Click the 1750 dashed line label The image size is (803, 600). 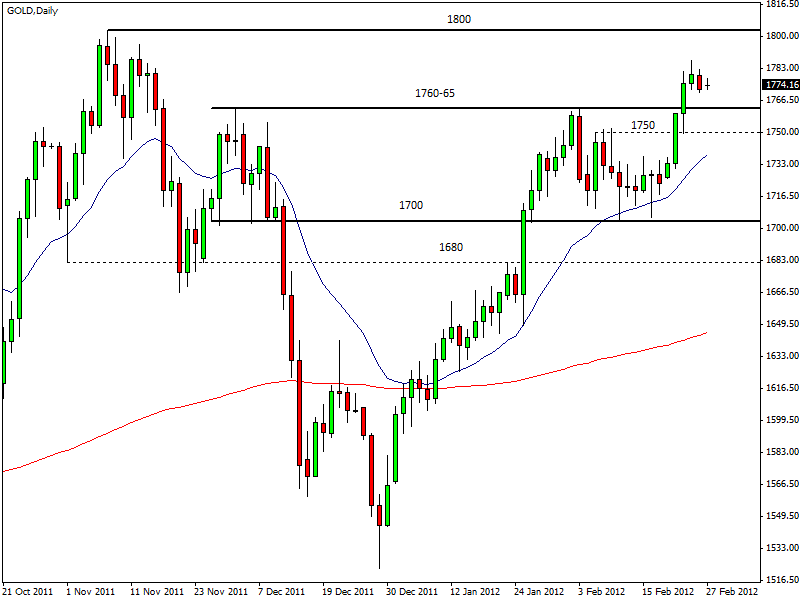(643, 125)
